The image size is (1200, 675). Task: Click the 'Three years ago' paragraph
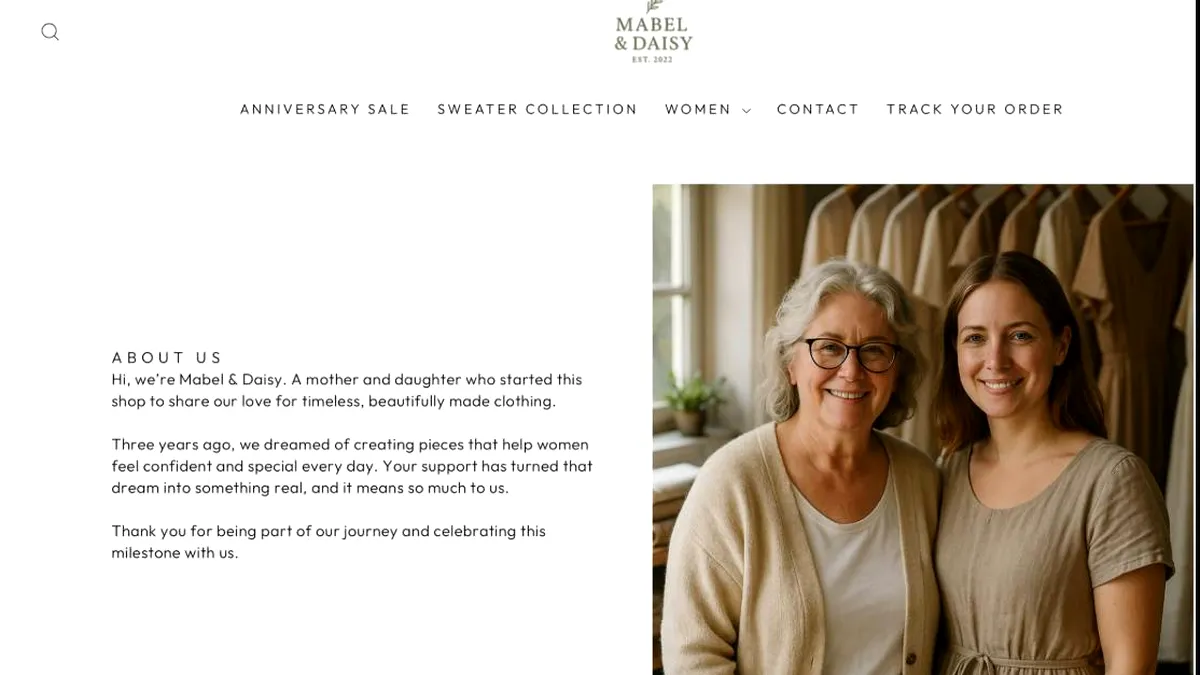(352, 466)
